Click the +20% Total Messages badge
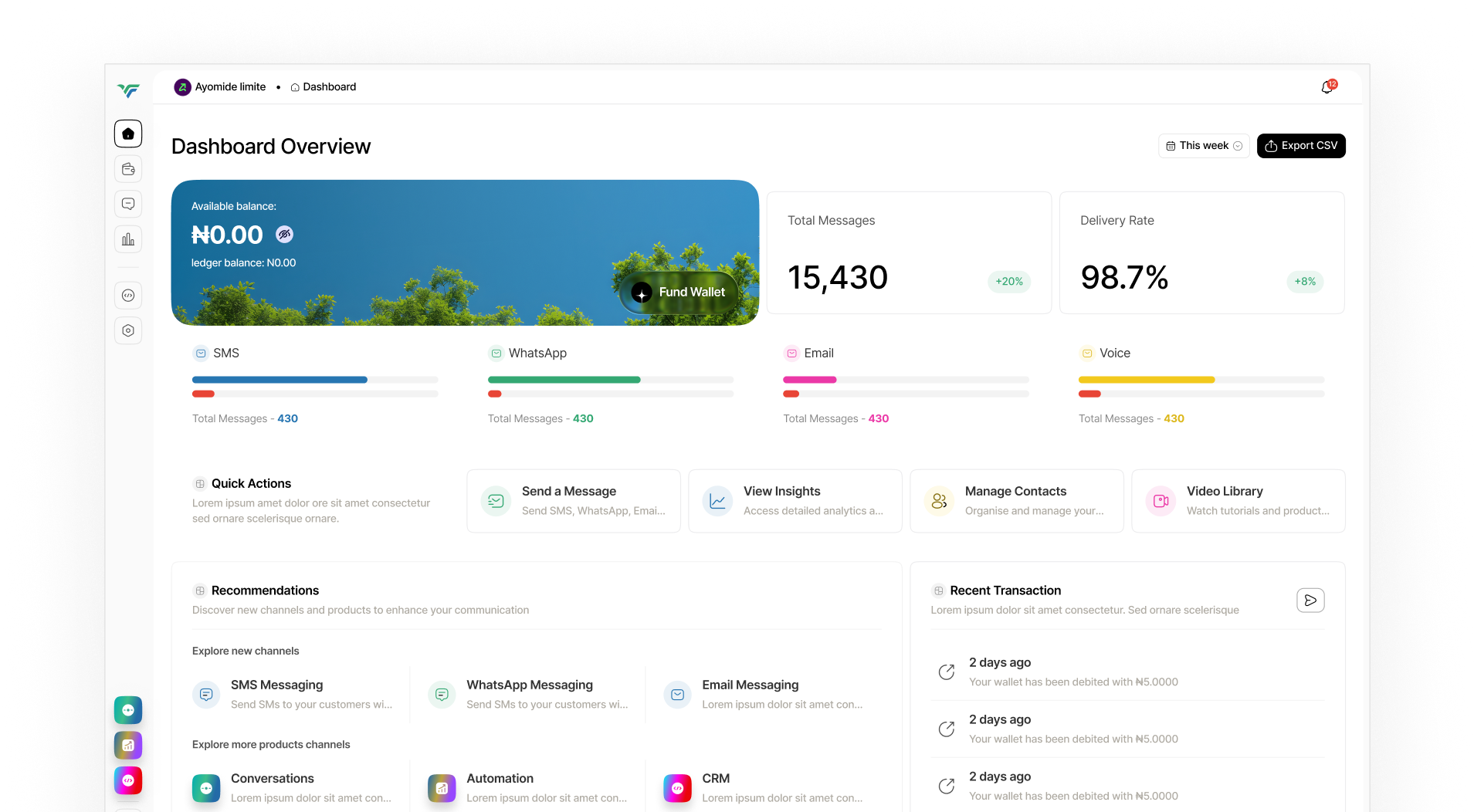 click(1009, 282)
